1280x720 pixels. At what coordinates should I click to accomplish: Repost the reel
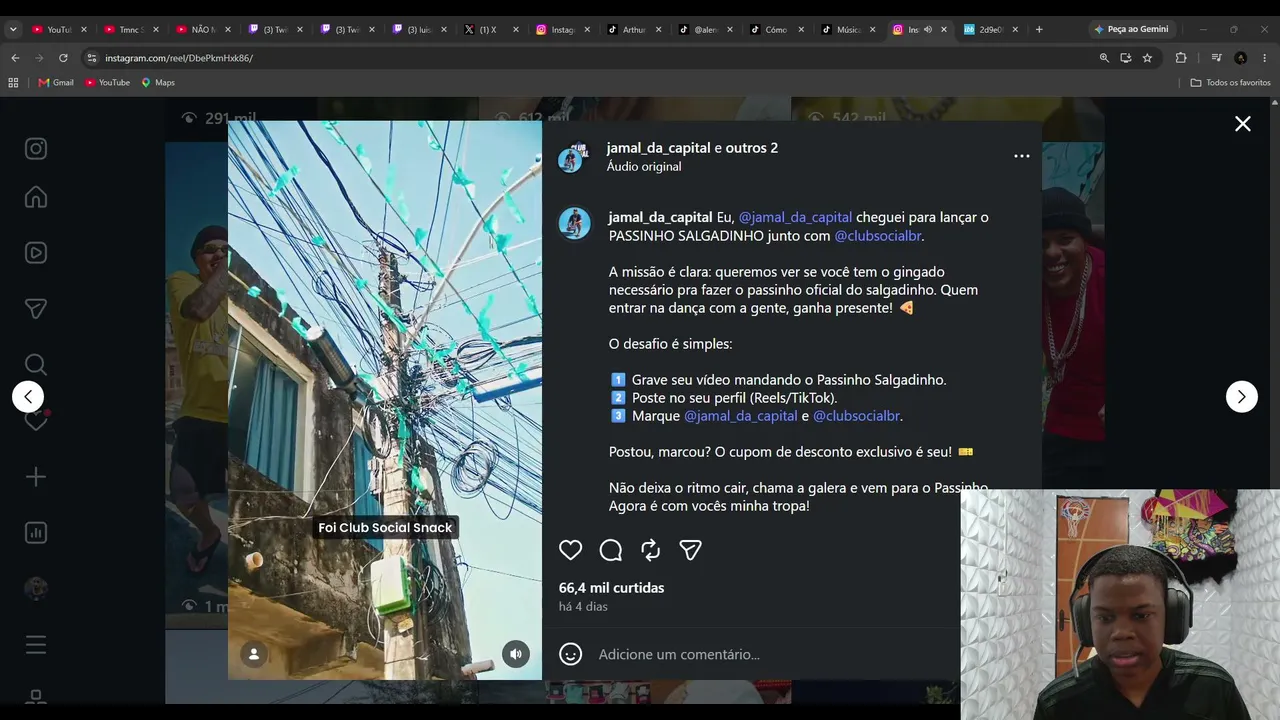coord(651,550)
